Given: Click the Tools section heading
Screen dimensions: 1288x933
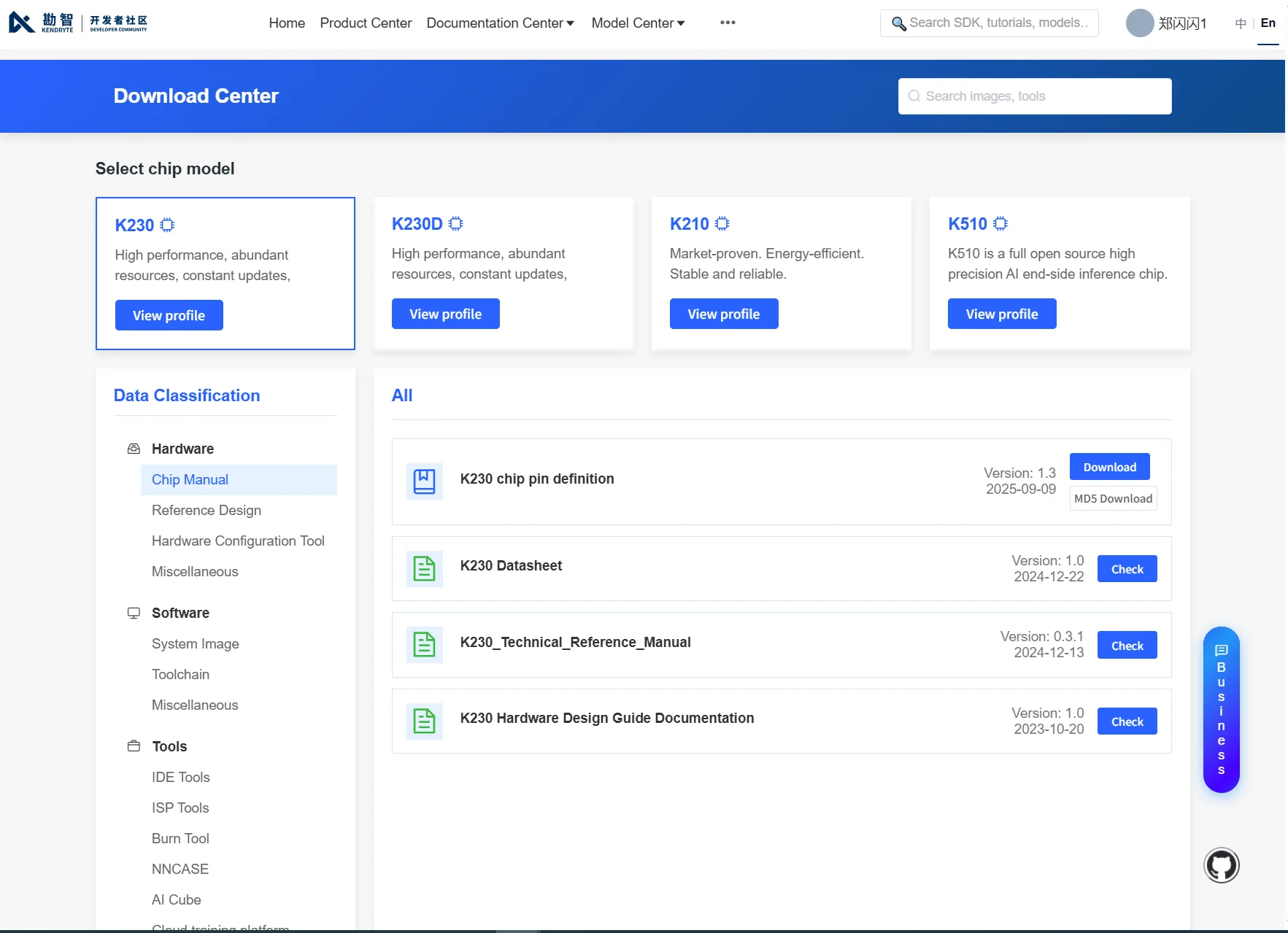Looking at the screenshot, I should [169, 746].
